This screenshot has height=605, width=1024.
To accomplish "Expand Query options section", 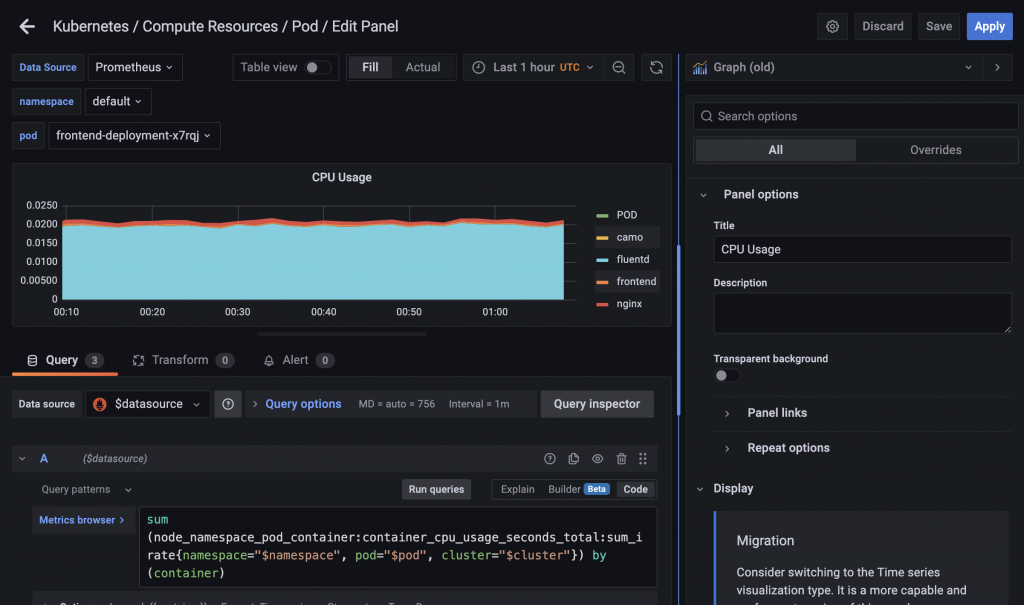I will coord(303,404).
